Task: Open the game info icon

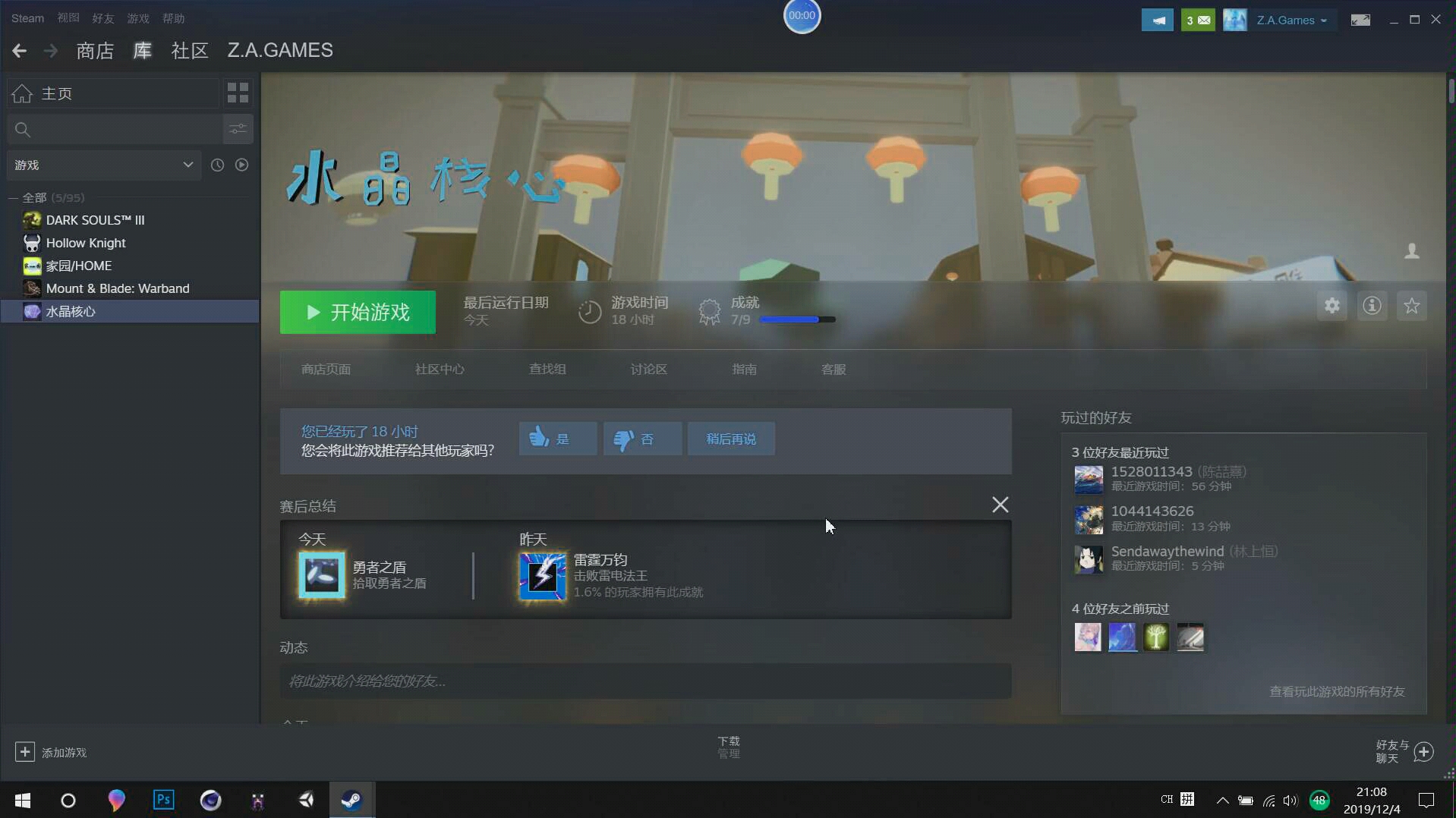Action: pyautogui.click(x=1372, y=305)
